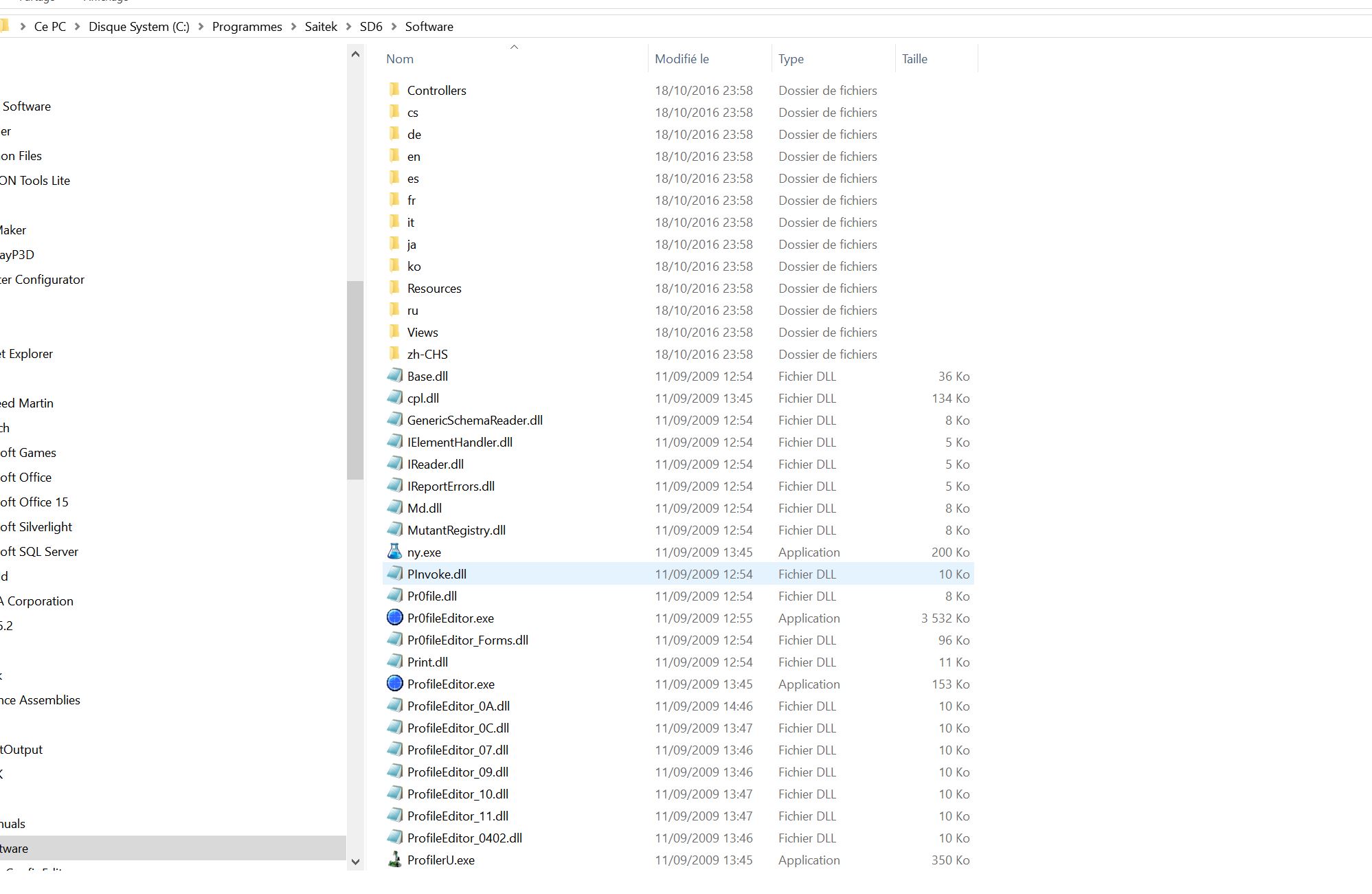Select DAEMON Tools Lite in navigation tree
Screen dimensions: 1372x894
pos(35,181)
